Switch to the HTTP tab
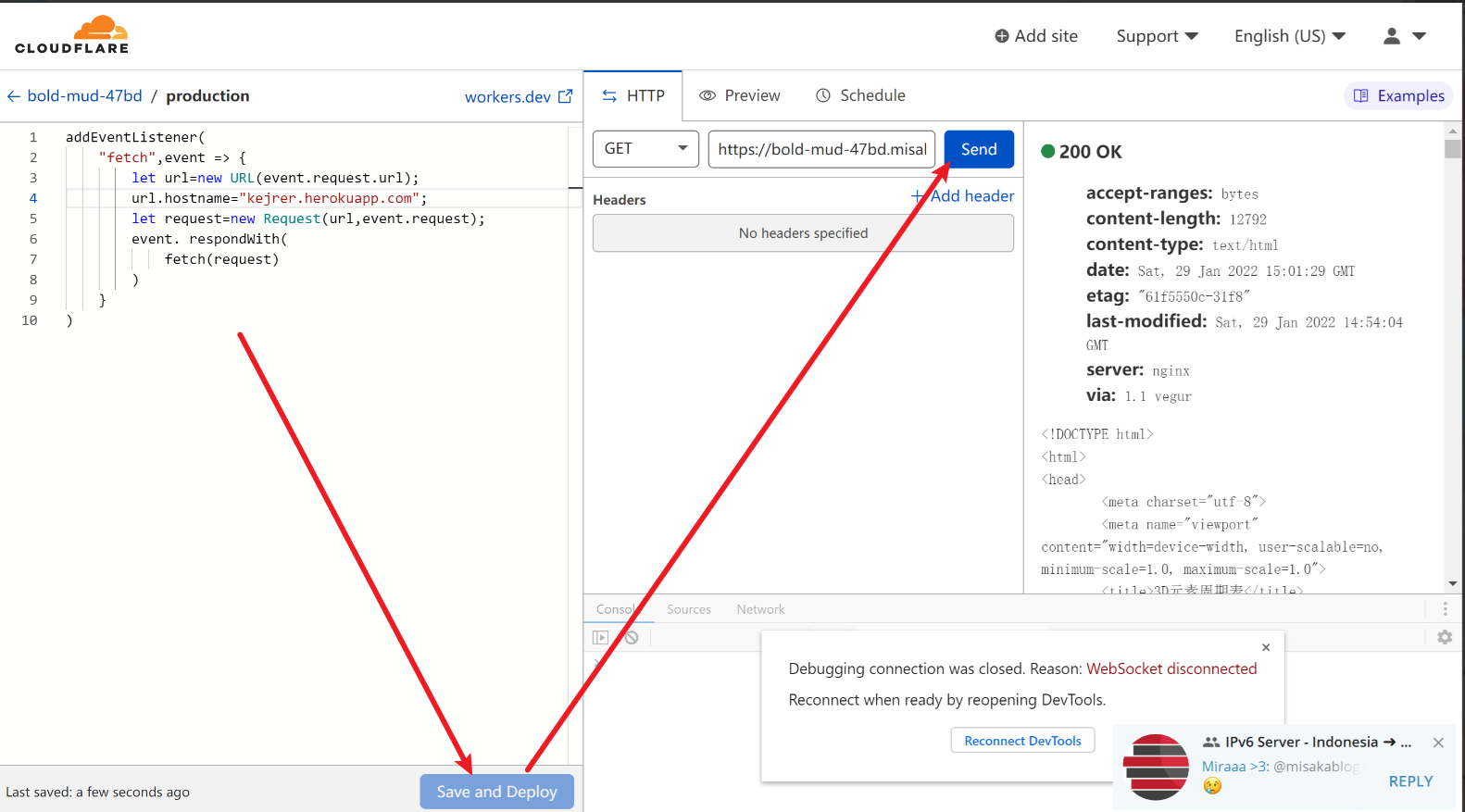Screen dimensions: 1465x812 pos(633,95)
